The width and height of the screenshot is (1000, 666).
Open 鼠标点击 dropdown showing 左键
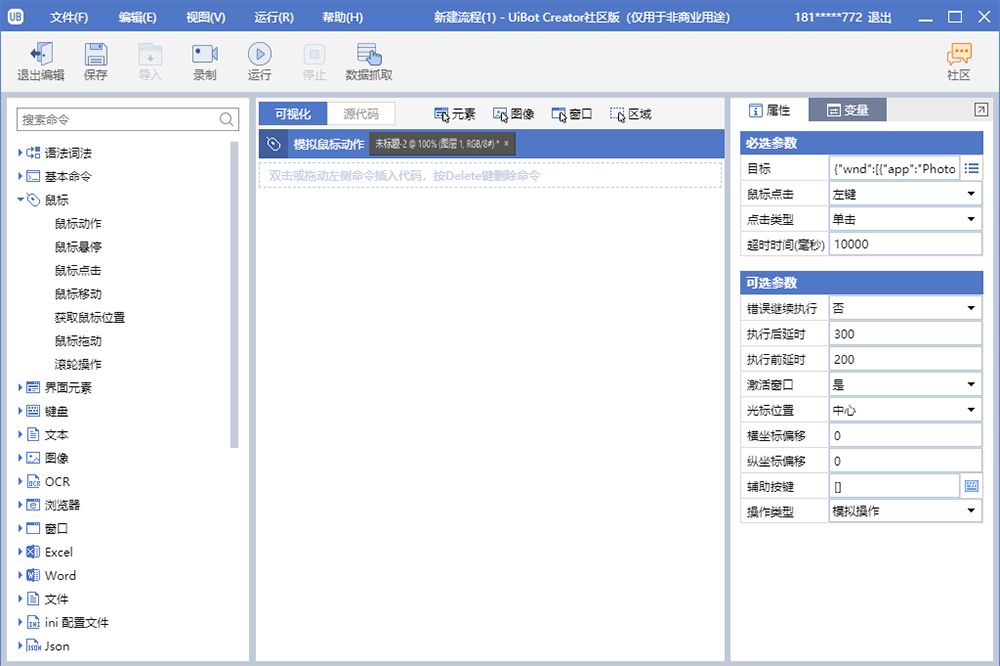pyautogui.click(x=905, y=194)
